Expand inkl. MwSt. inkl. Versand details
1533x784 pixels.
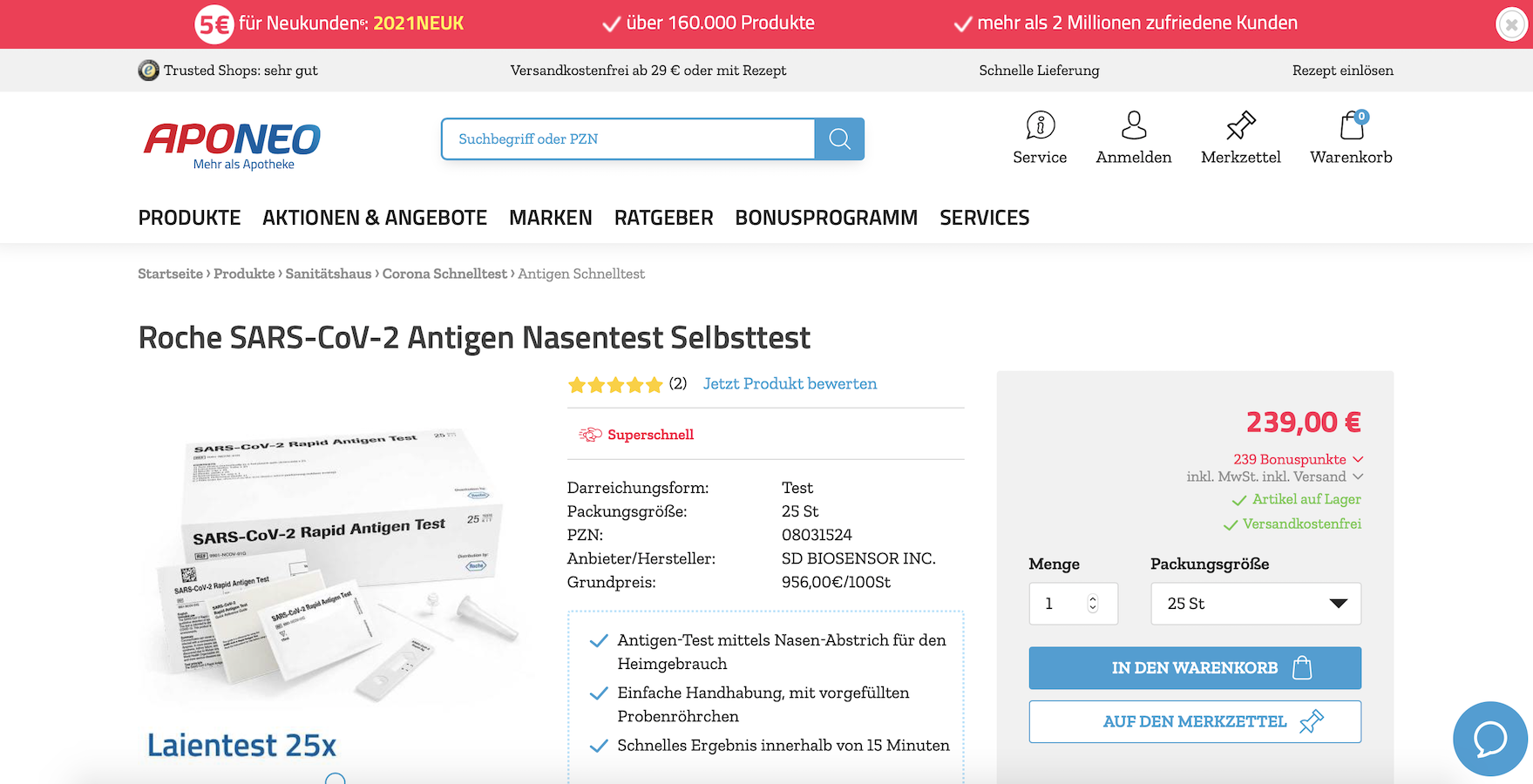tap(1358, 476)
